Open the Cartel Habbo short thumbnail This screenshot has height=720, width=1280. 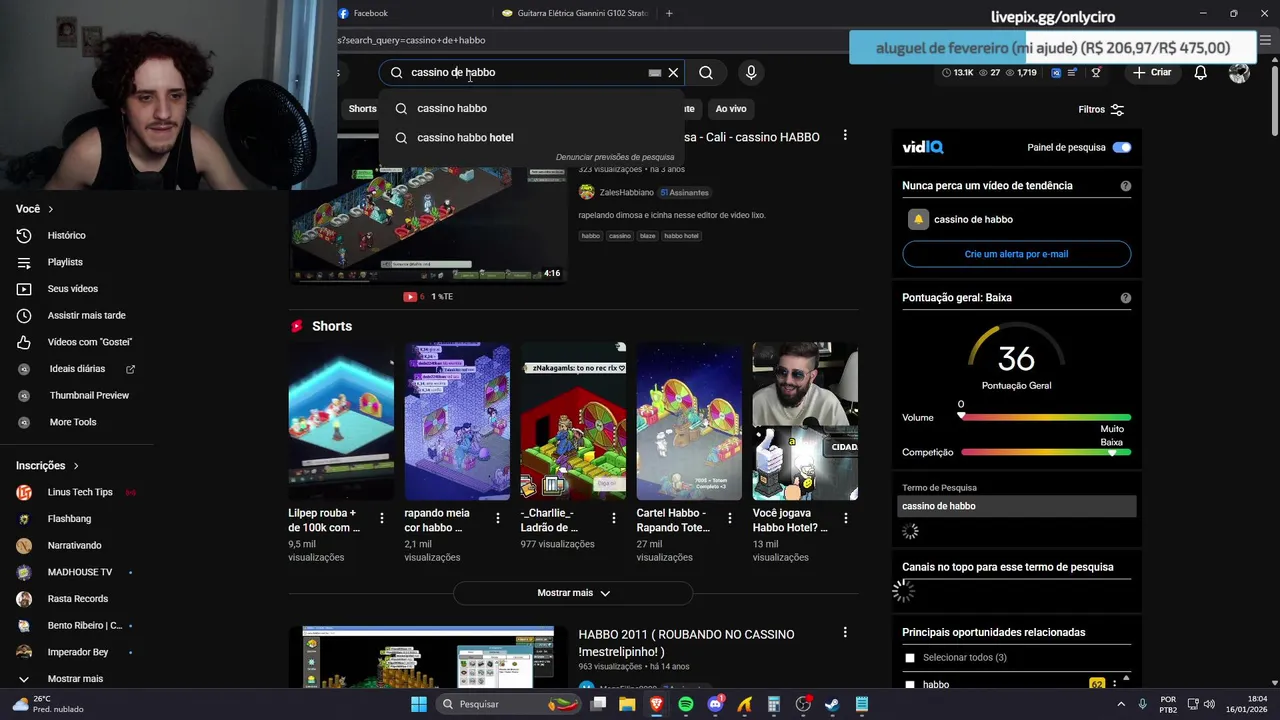[689, 421]
